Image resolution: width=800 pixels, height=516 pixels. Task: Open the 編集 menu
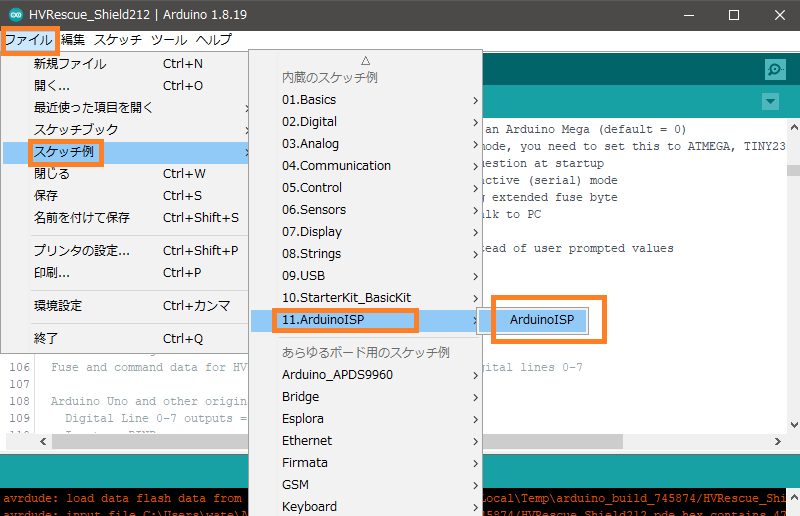pos(73,40)
